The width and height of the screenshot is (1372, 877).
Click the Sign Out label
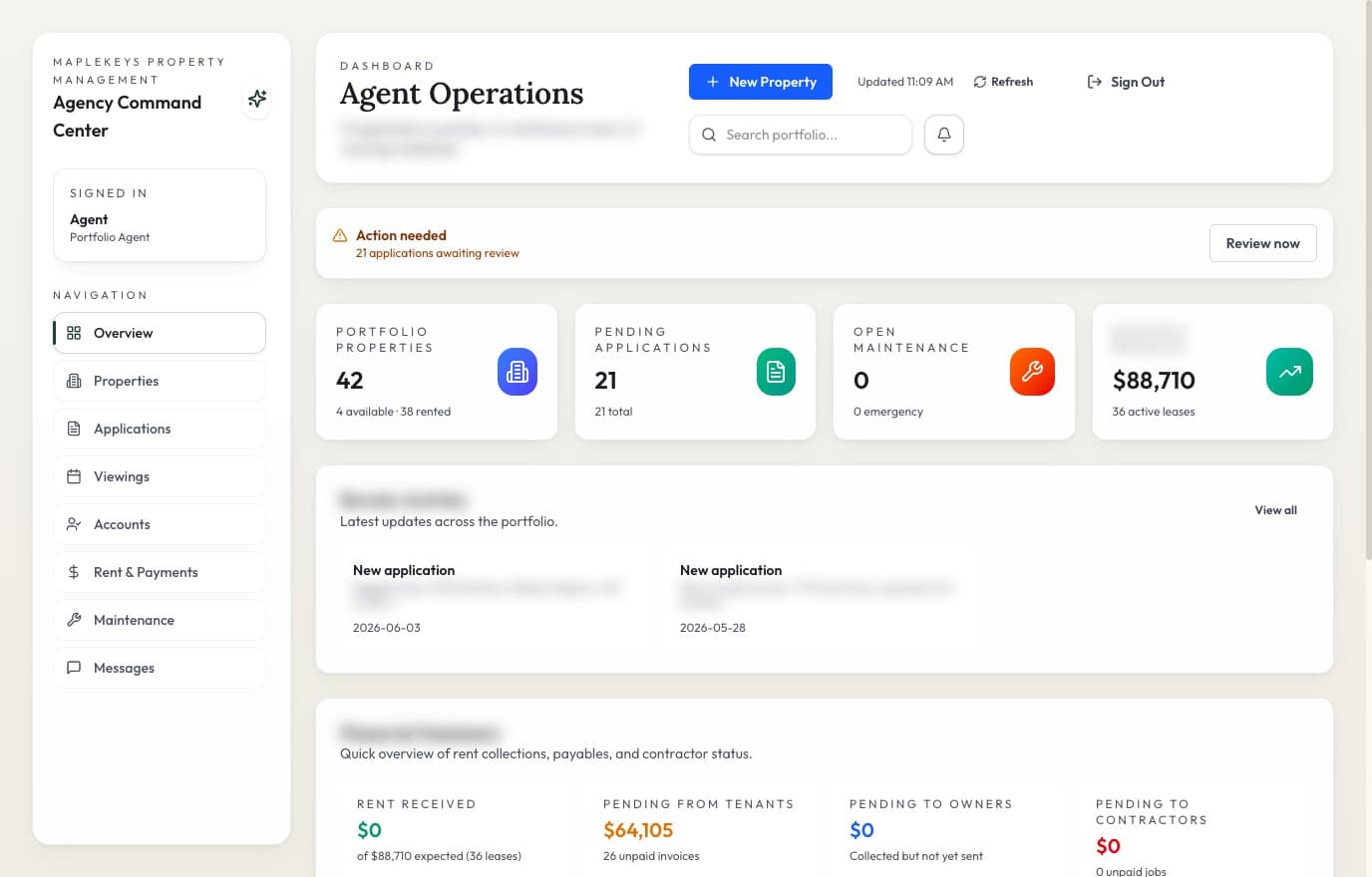(x=1138, y=82)
